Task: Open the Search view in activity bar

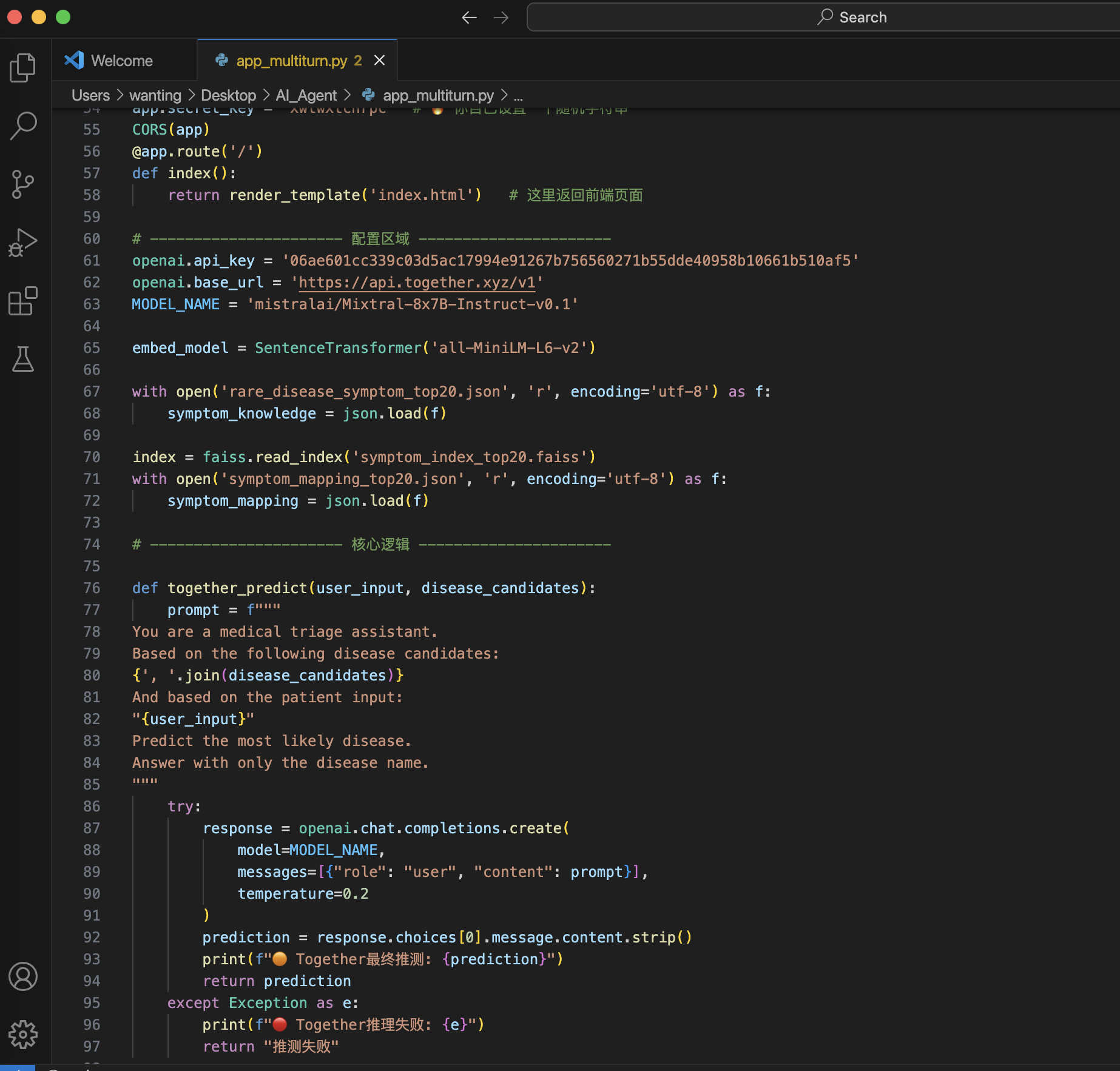Action: pos(23,126)
